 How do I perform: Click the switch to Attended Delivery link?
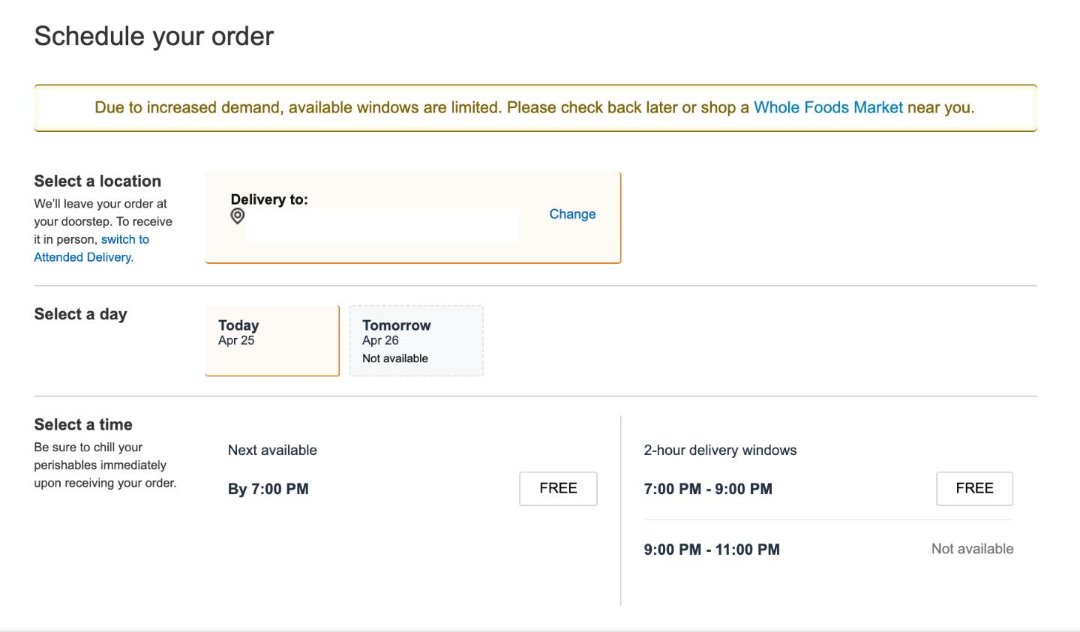click(91, 248)
